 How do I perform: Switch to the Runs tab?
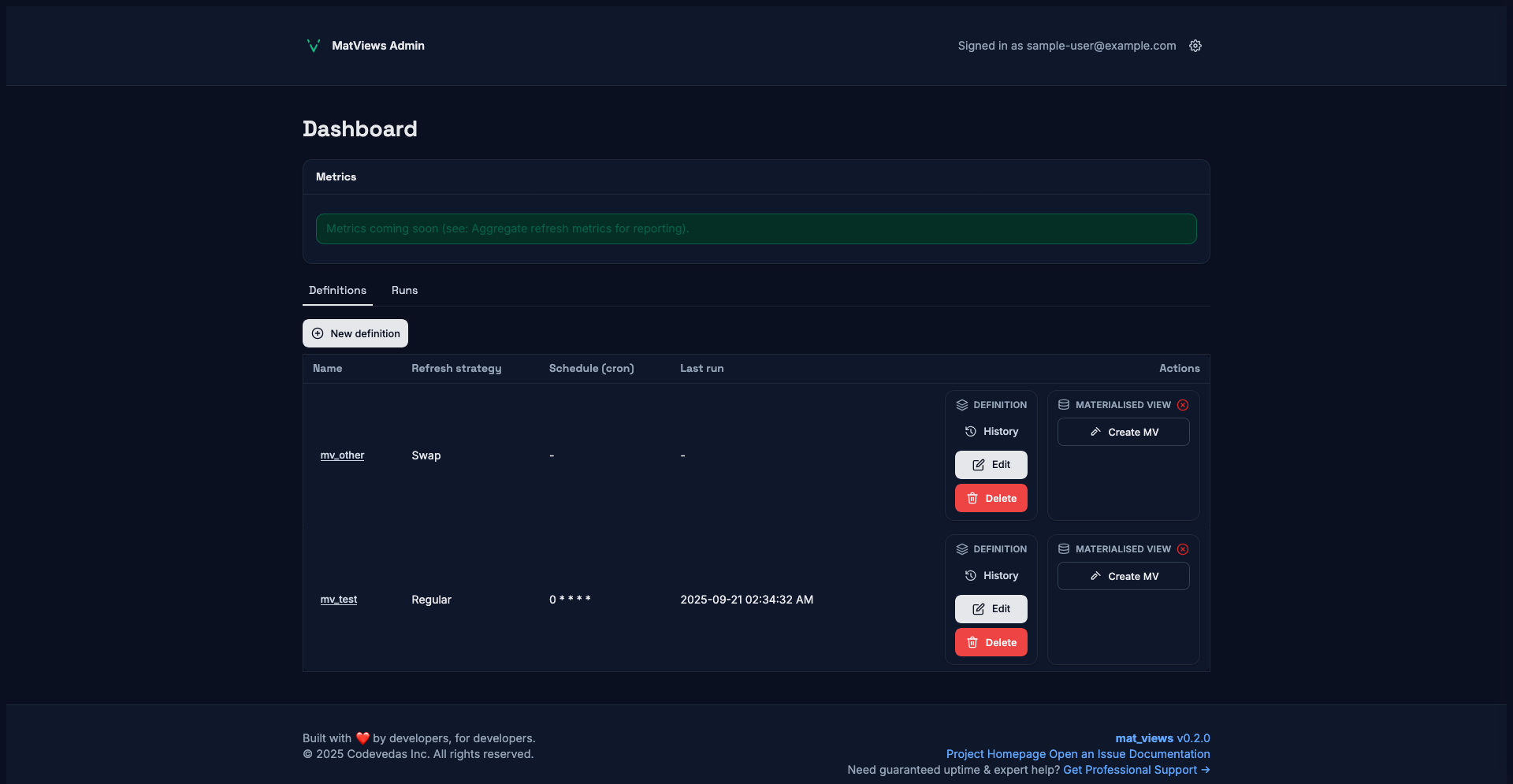pos(404,291)
